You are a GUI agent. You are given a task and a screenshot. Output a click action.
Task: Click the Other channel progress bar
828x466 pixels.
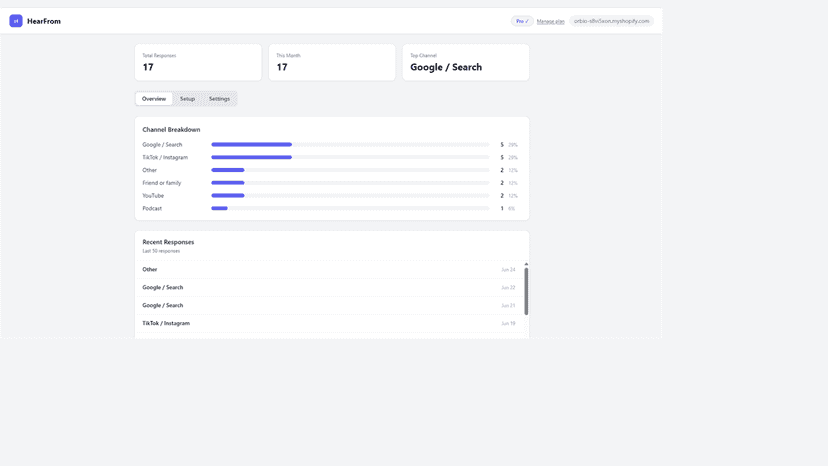coord(350,170)
